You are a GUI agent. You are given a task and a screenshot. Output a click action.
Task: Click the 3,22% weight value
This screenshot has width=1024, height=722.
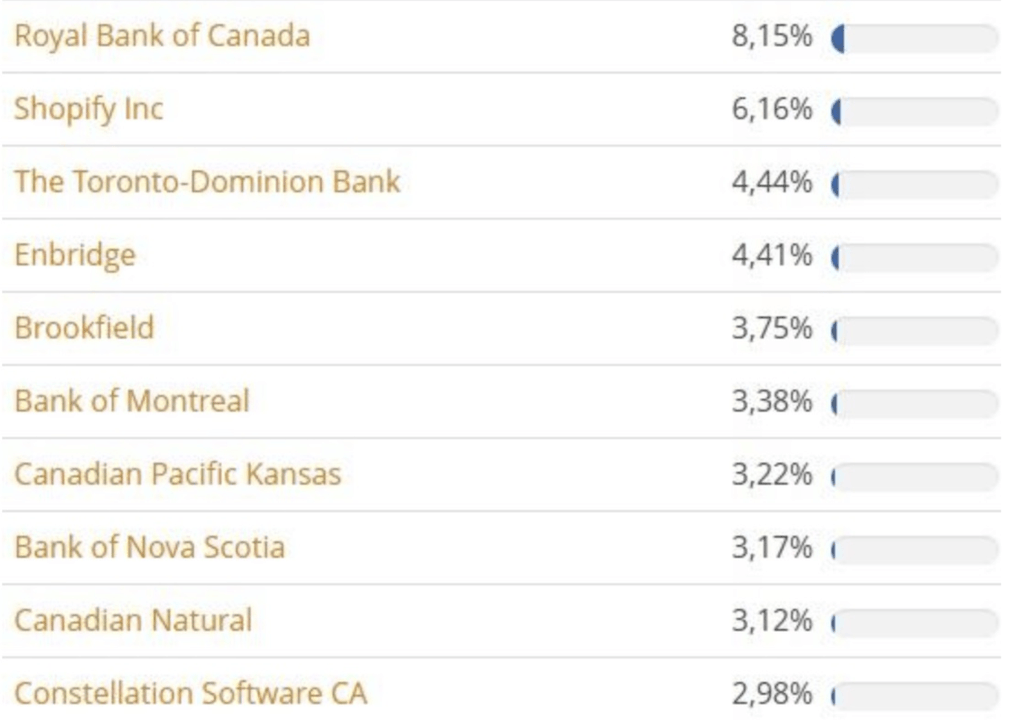pyautogui.click(x=772, y=475)
